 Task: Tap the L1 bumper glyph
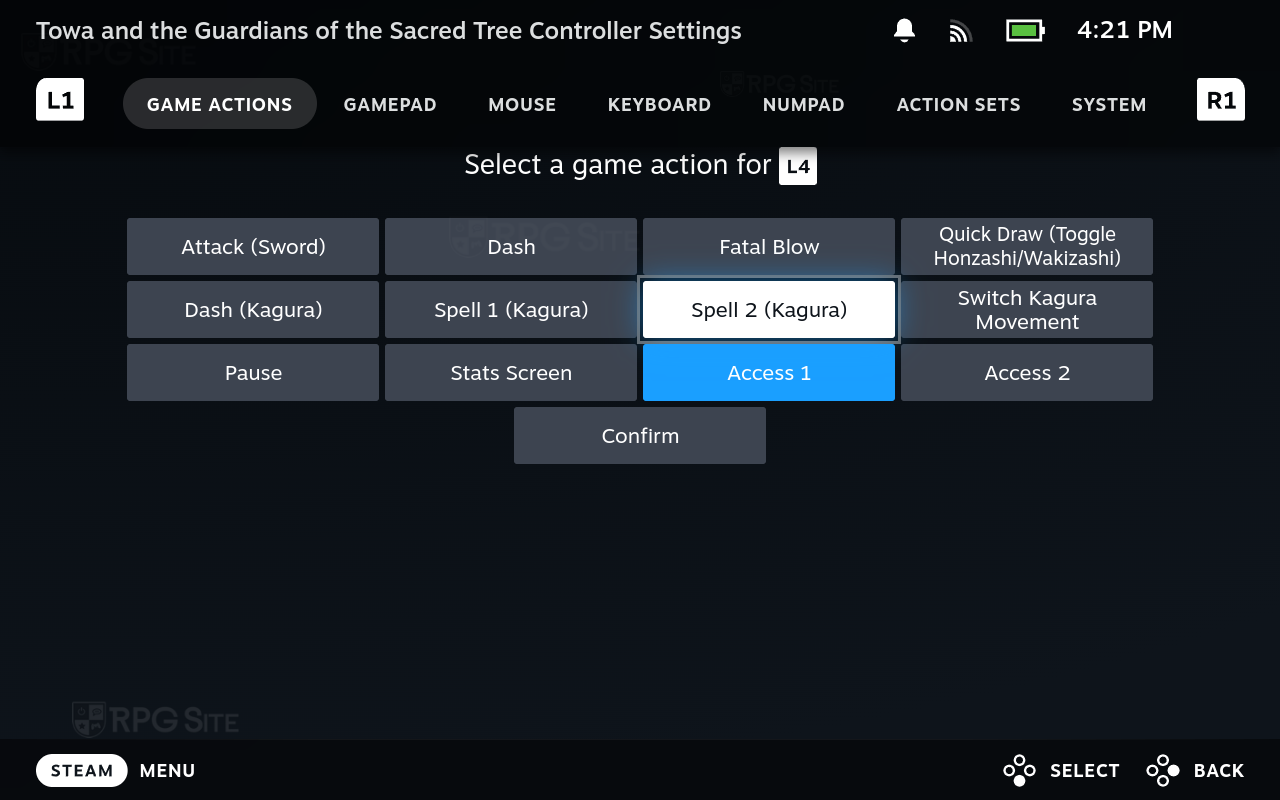click(x=60, y=100)
